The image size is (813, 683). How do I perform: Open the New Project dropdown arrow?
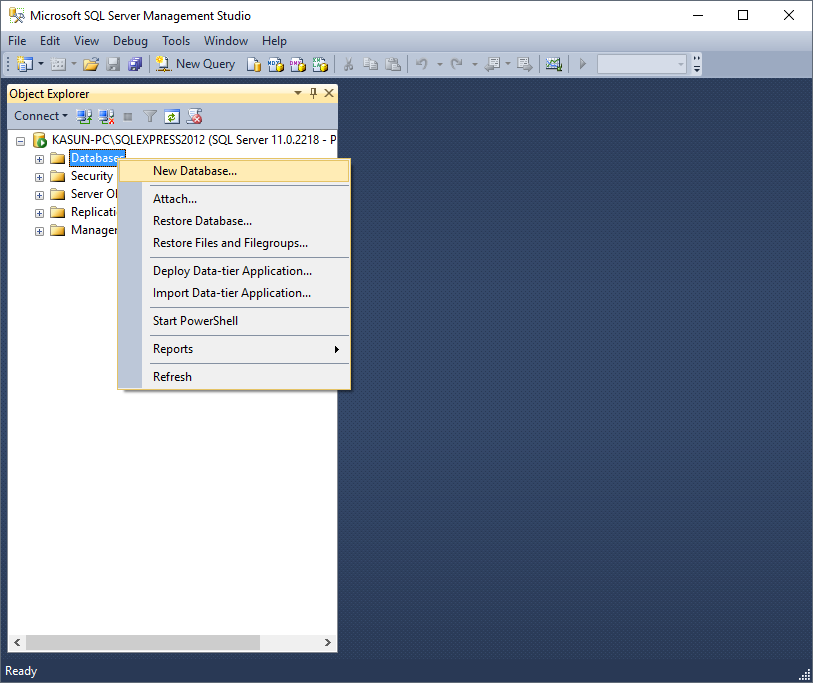pyautogui.click(x=40, y=64)
